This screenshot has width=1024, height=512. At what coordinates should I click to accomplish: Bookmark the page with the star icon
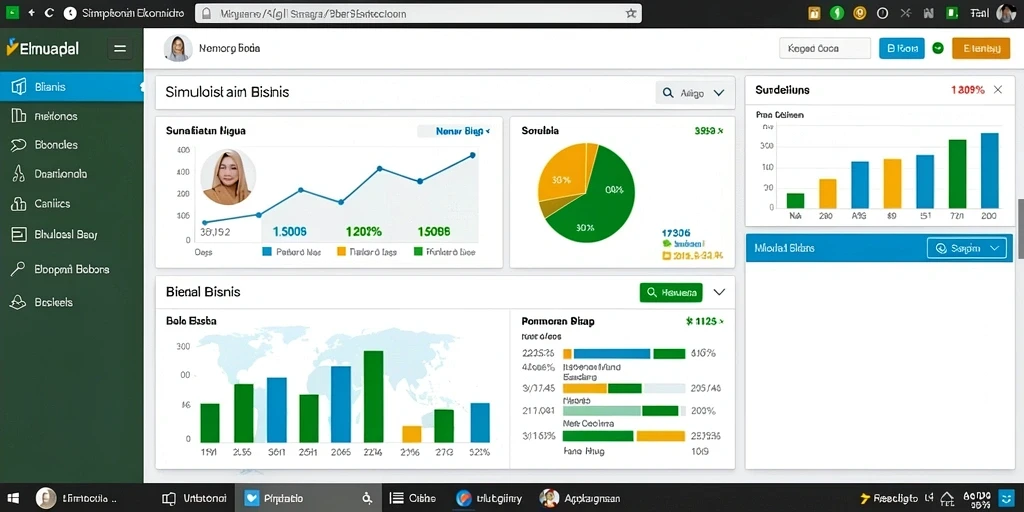[x=631, y=13]
